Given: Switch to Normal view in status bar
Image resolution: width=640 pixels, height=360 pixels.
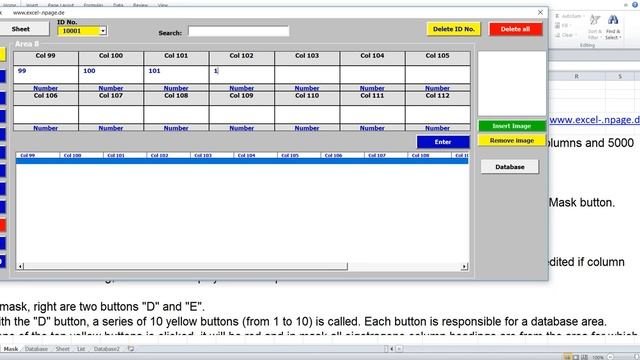Looking at the screenshot, I should click(x=567, y=357).
